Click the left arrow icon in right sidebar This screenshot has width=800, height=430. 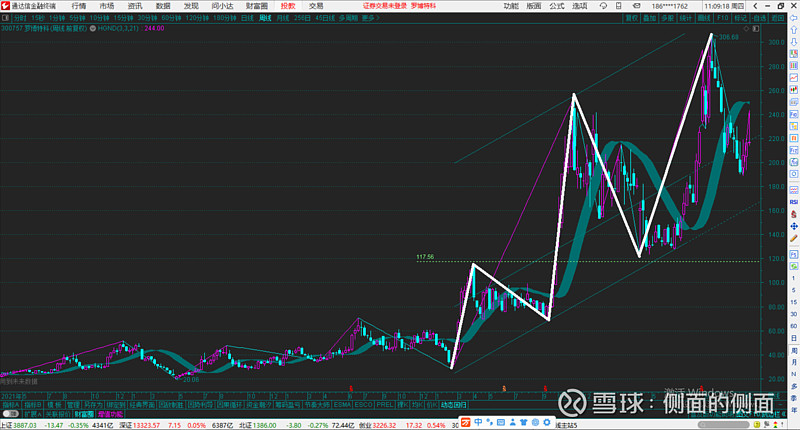[794, 18]
